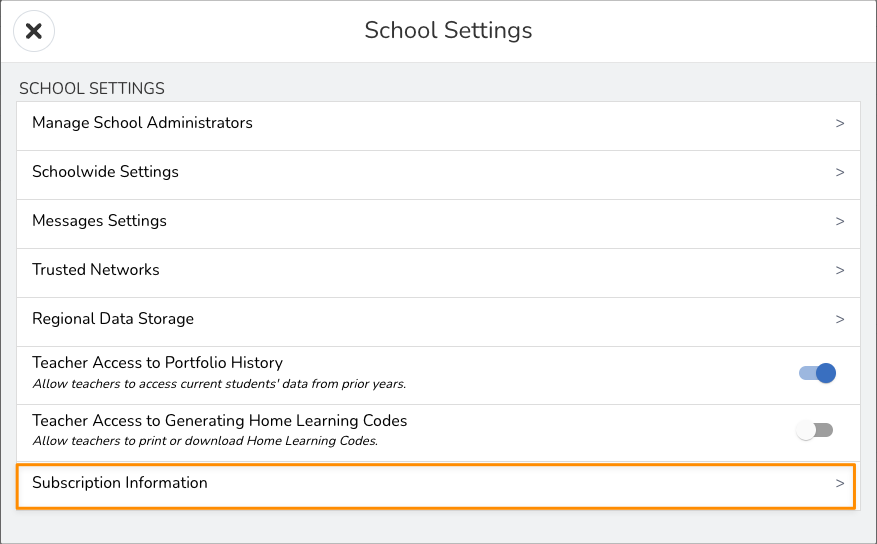
Task: Click the Subscription Information chevron arrow
Action: (x=840, y=483)
